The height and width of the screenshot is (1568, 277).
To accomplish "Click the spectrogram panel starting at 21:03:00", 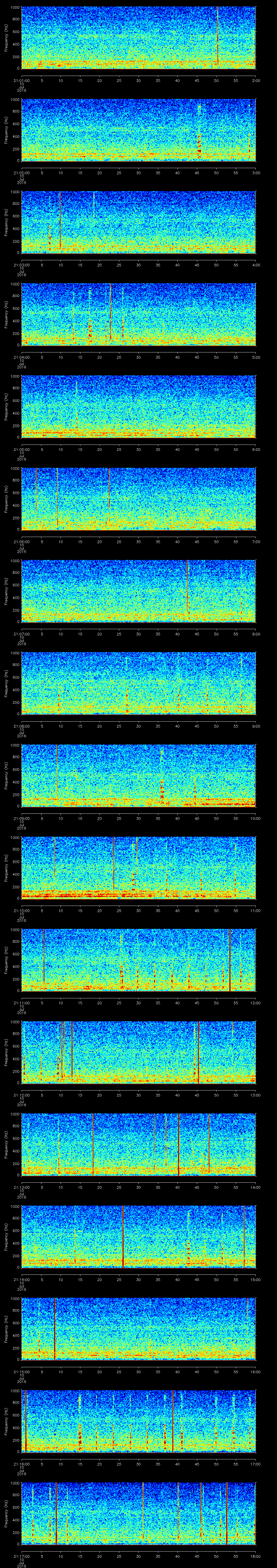I will pos(138,222).
